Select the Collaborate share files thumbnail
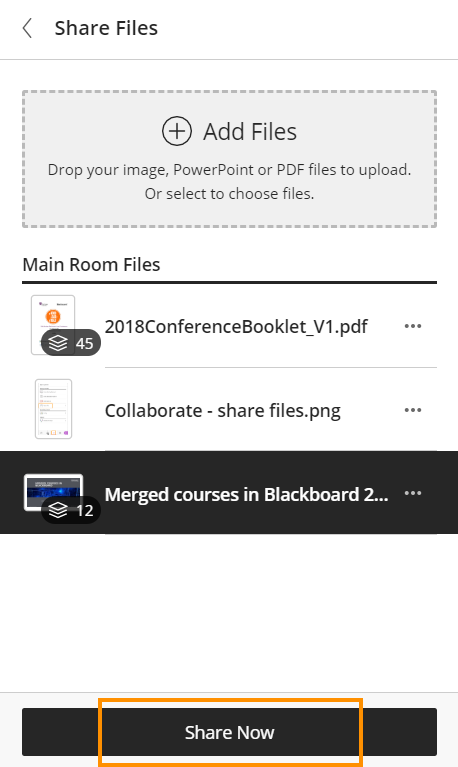 [x=53, y=409]
